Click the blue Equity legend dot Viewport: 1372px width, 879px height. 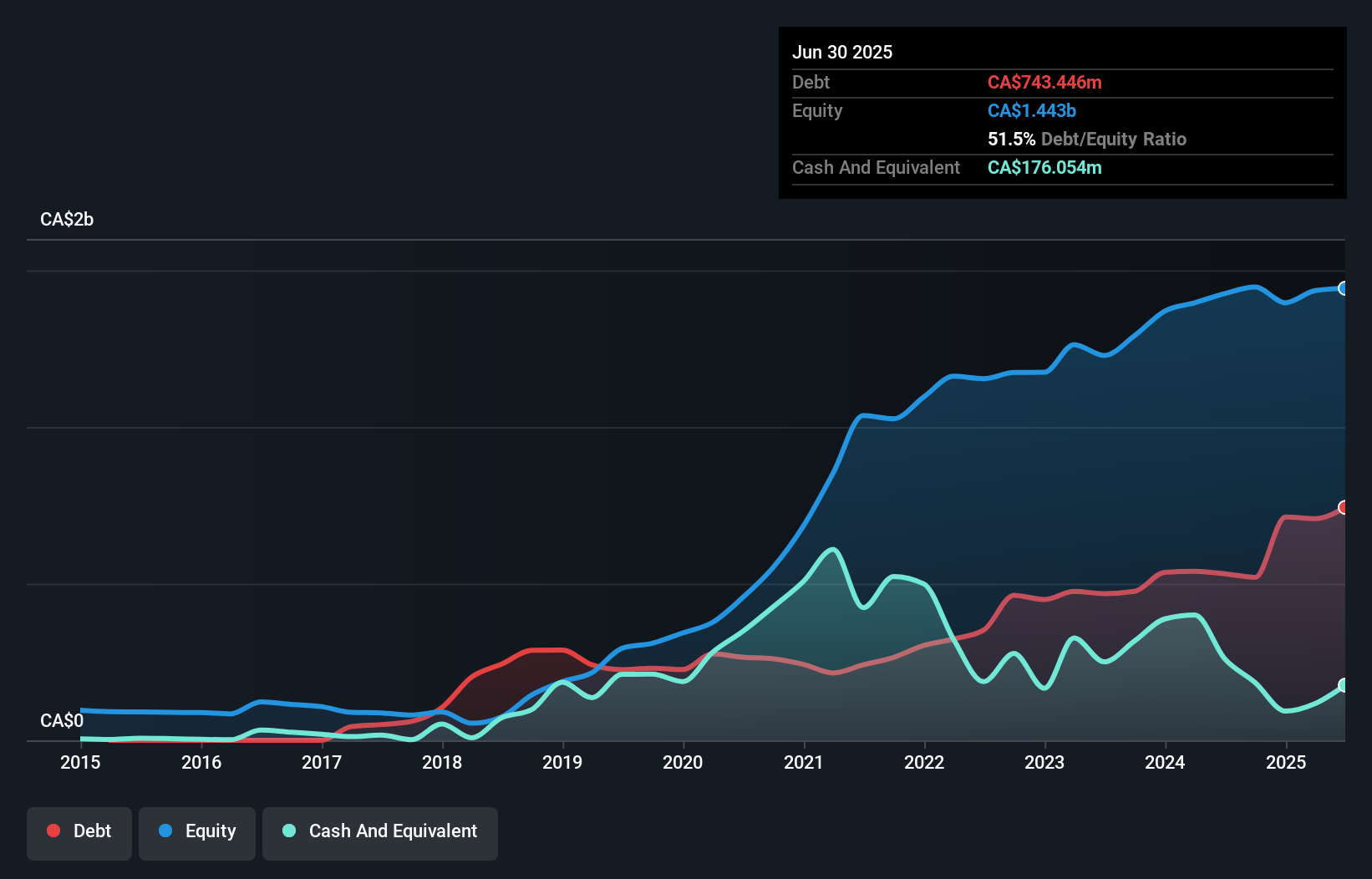pos(165,831)
